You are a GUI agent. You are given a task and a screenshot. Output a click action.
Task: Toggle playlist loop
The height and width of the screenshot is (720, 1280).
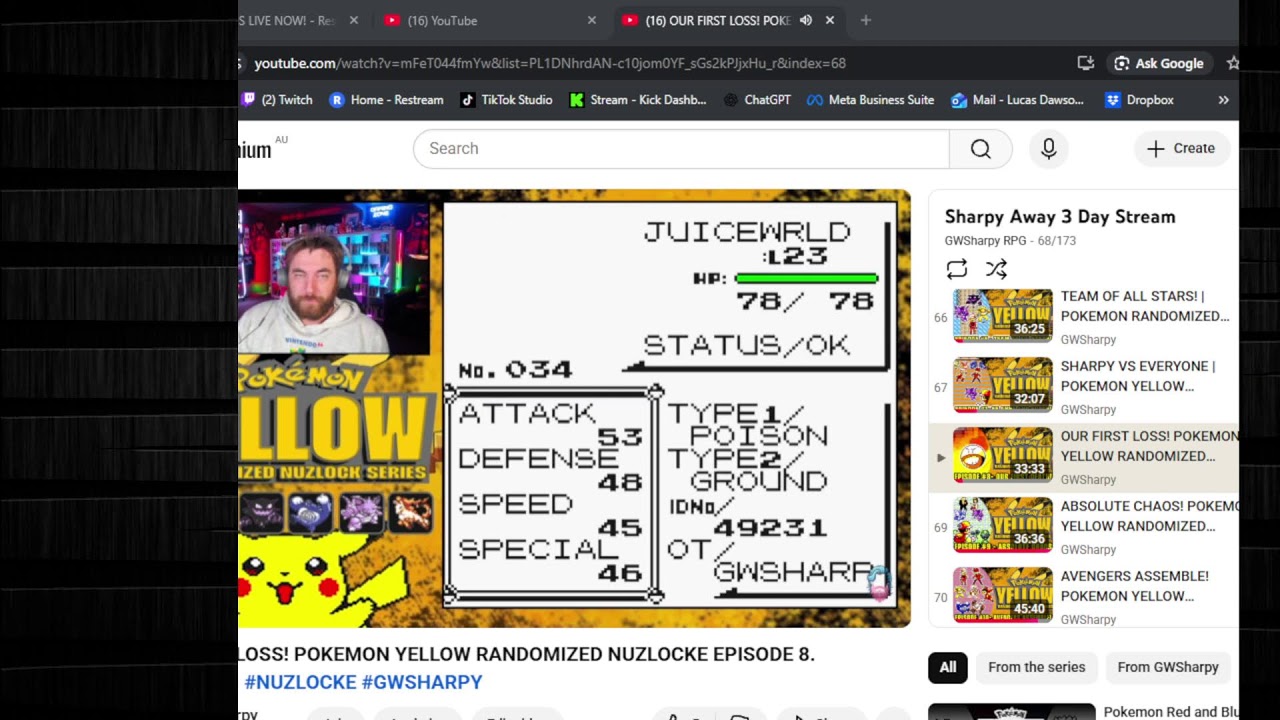point(957,268)
